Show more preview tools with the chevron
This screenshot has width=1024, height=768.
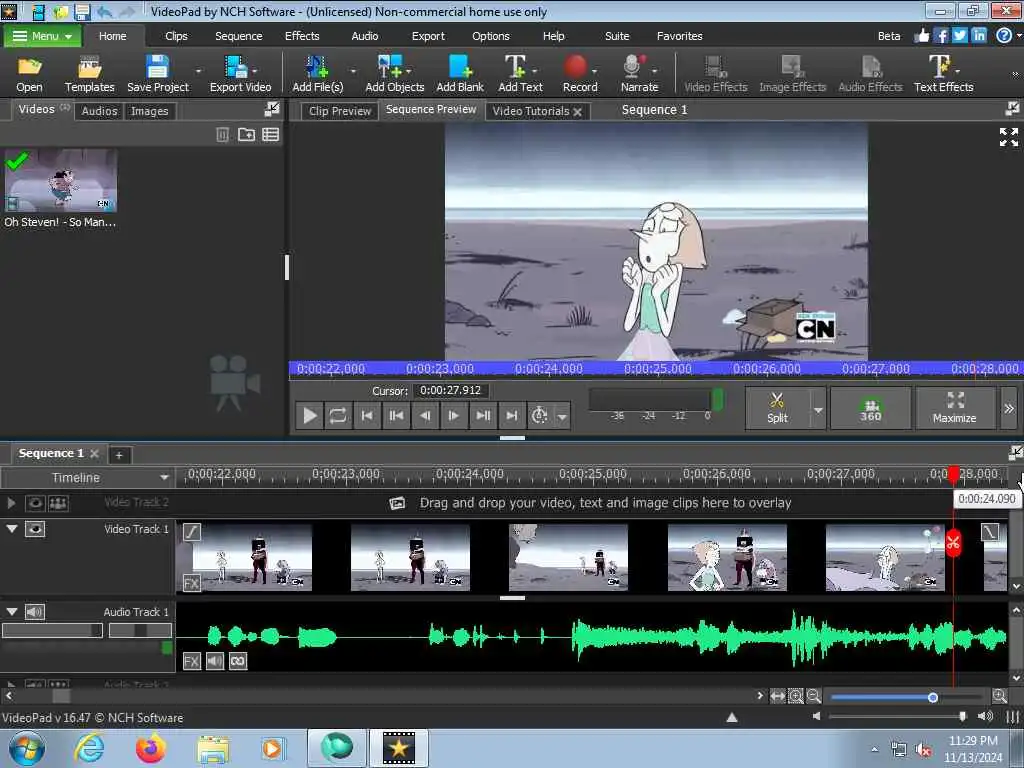(x=1009, y=409)
